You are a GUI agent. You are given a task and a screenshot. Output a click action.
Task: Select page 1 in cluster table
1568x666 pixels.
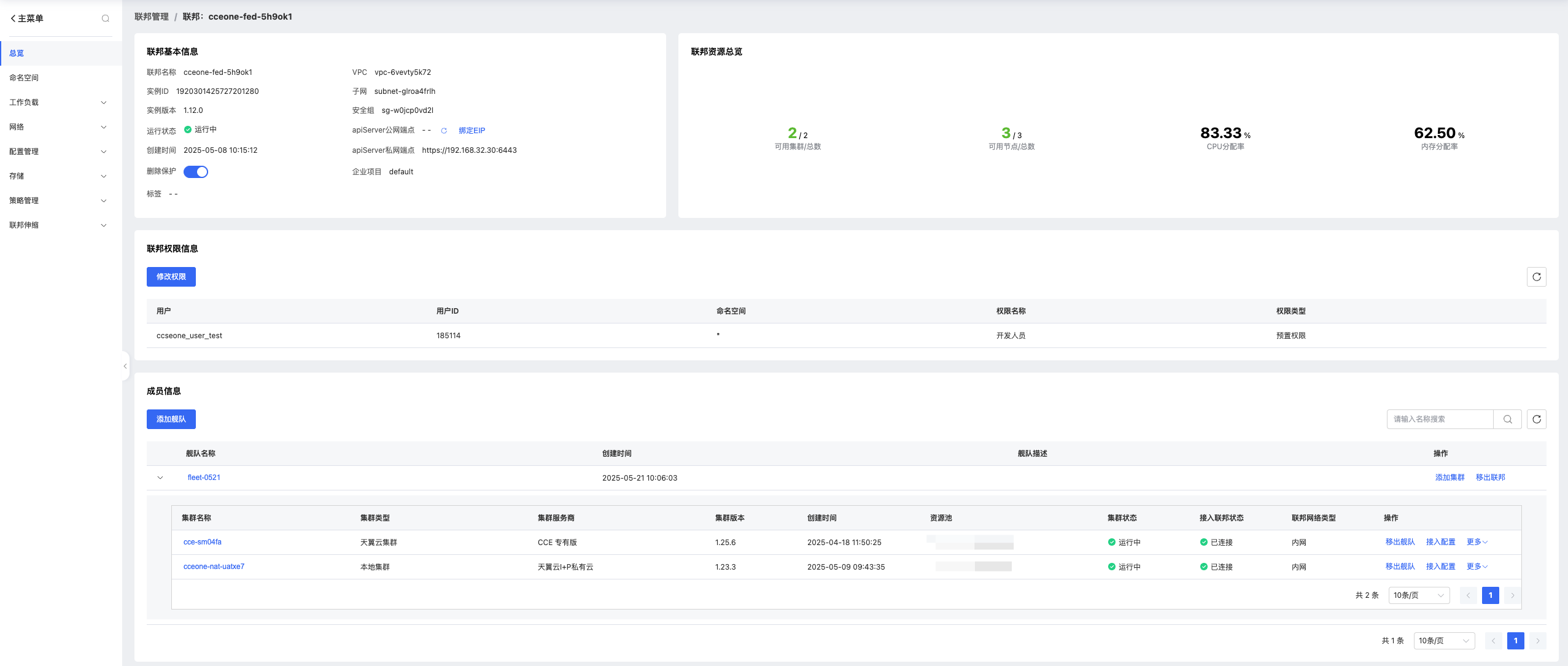click(x=1490, y=595)
